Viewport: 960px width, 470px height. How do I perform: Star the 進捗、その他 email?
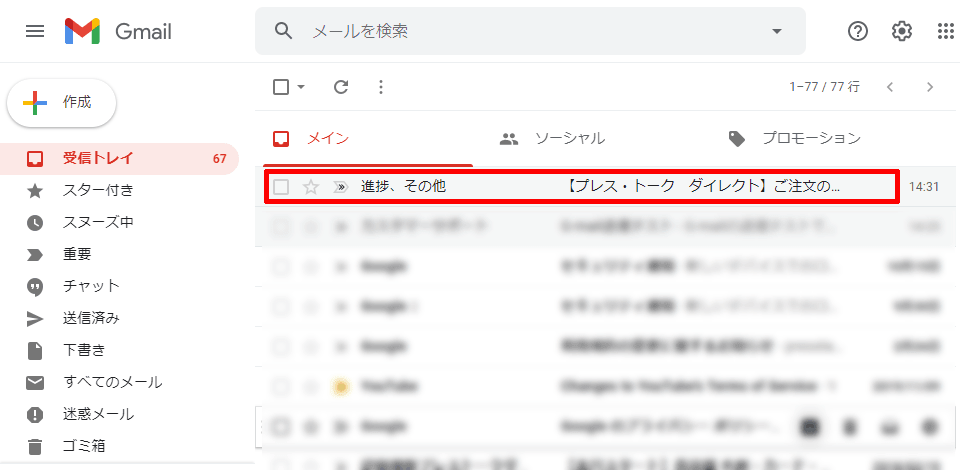click(311, 187)
